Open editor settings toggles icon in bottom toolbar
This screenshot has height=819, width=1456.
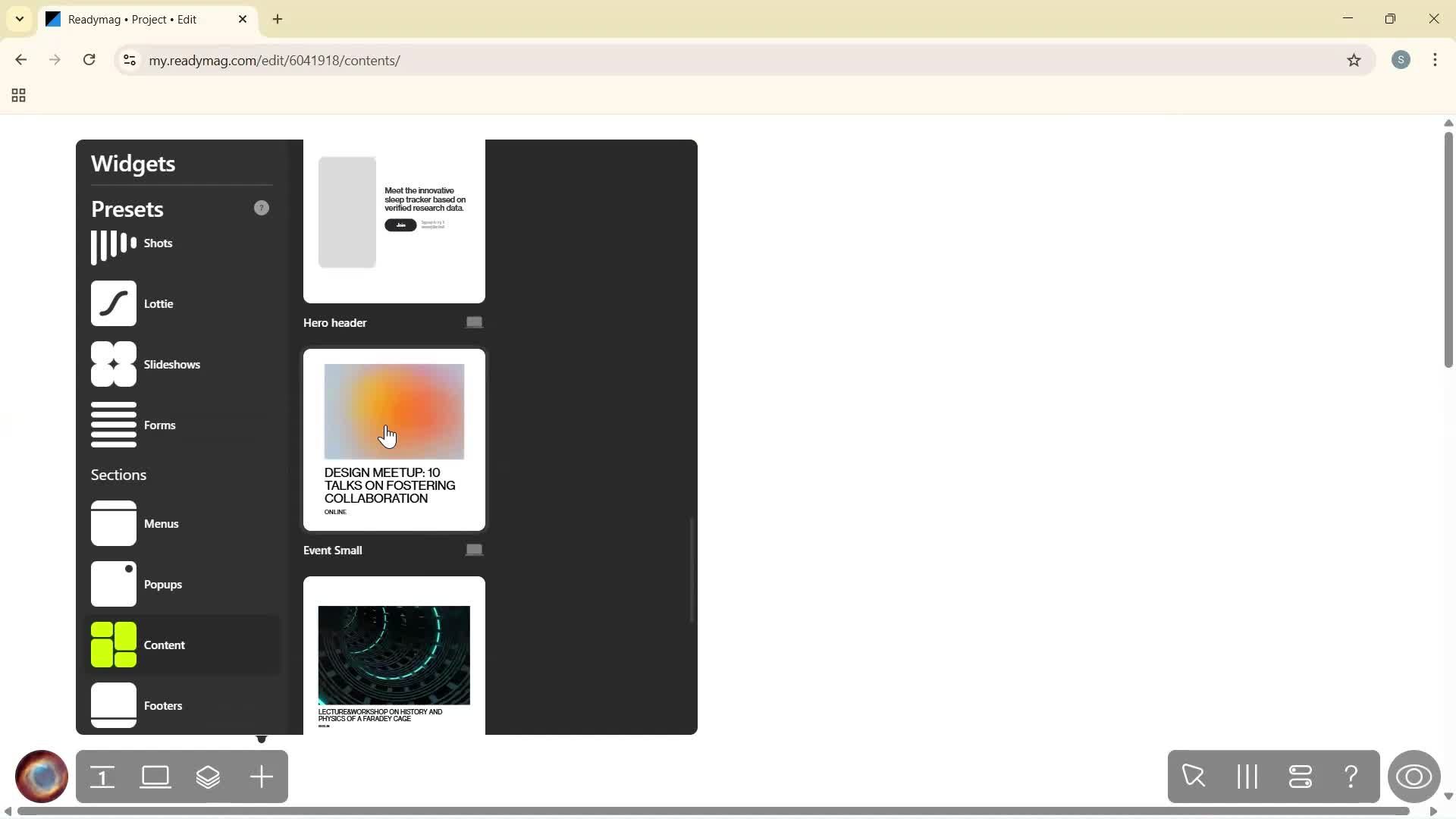[x=1300, y=777]
